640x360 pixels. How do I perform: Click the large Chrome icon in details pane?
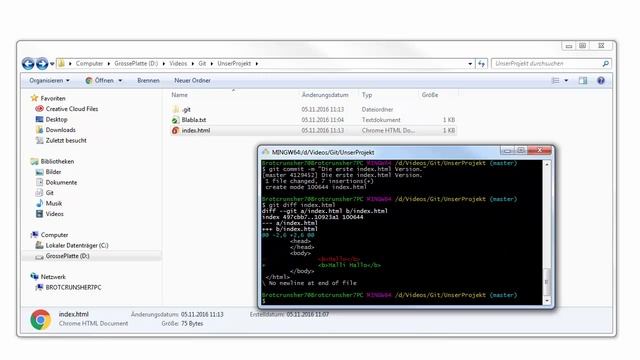40,319
